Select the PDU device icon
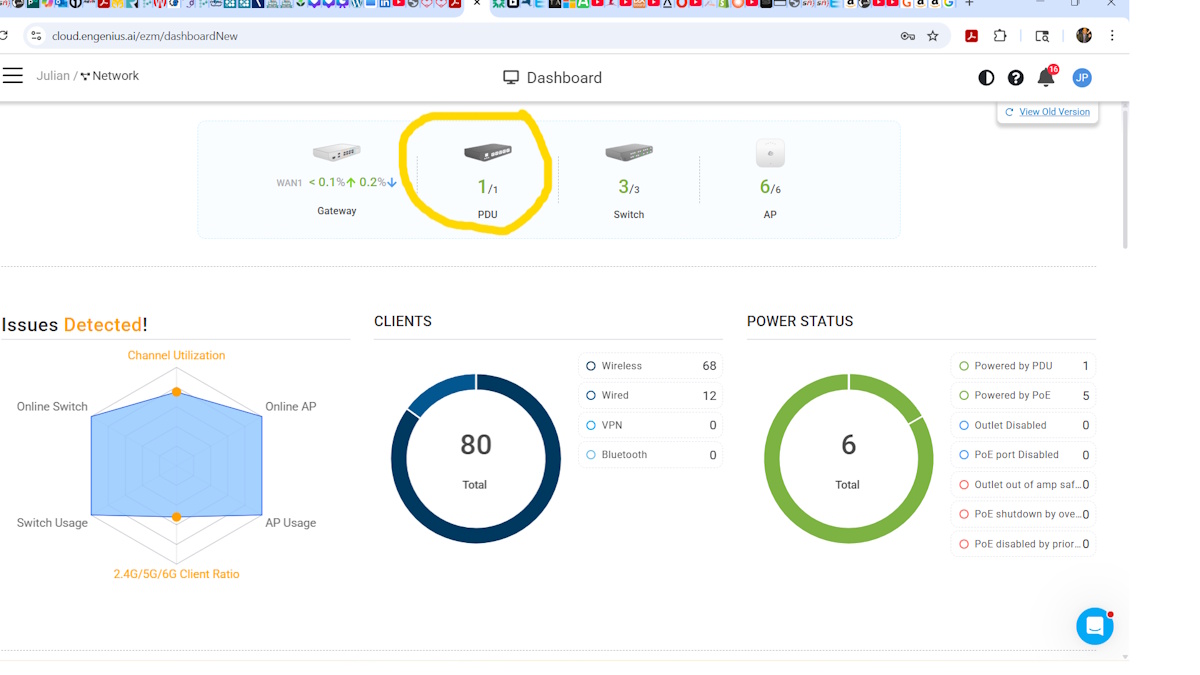The image size is (1200, 675). pos(488,153)
